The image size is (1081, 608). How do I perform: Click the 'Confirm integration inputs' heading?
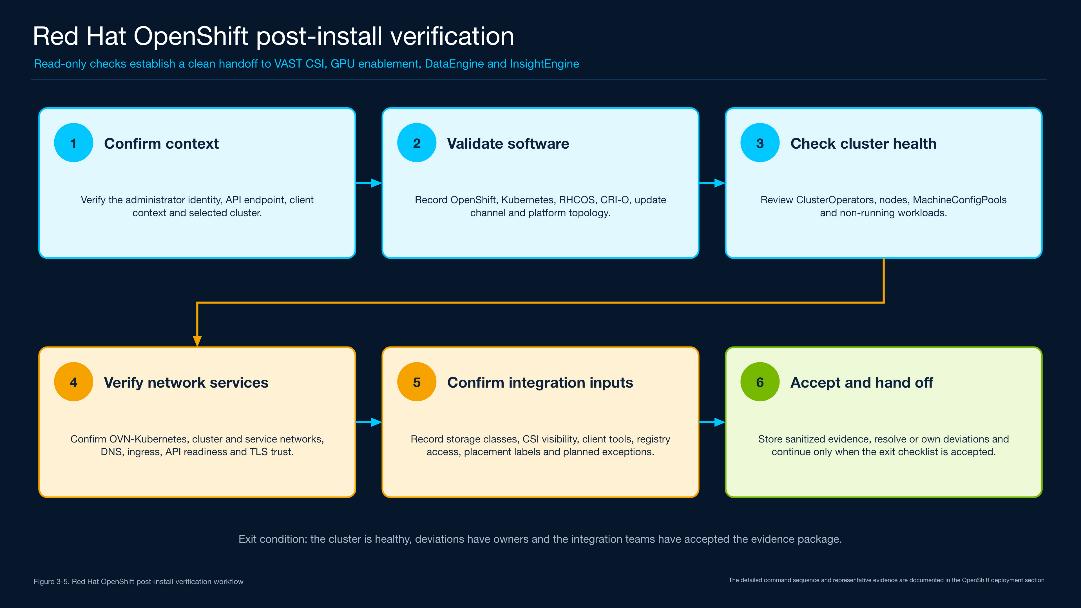[x=540, y=383]
